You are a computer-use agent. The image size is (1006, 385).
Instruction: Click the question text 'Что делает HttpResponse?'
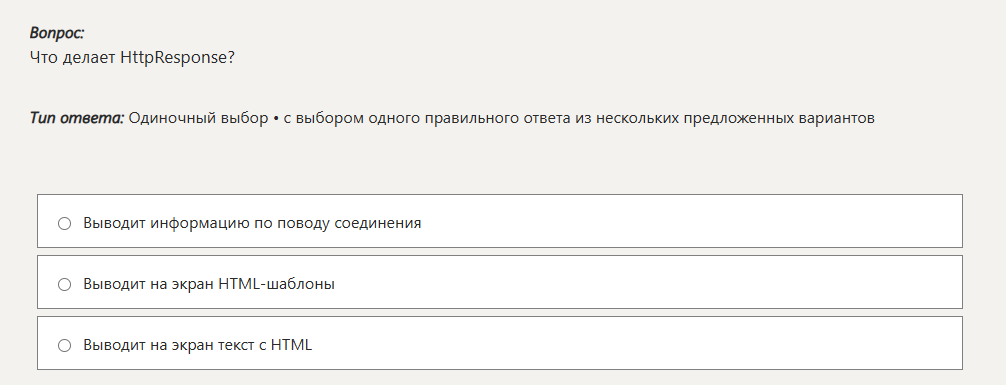(x=132, y=57)
